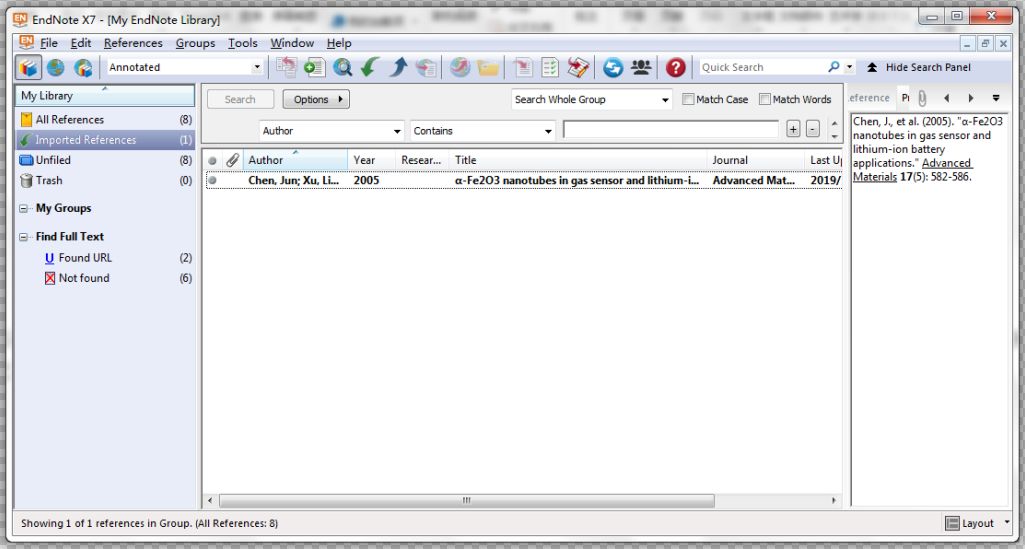
Task: Remove search row with minus button
Action: click(x=813, y=129)
